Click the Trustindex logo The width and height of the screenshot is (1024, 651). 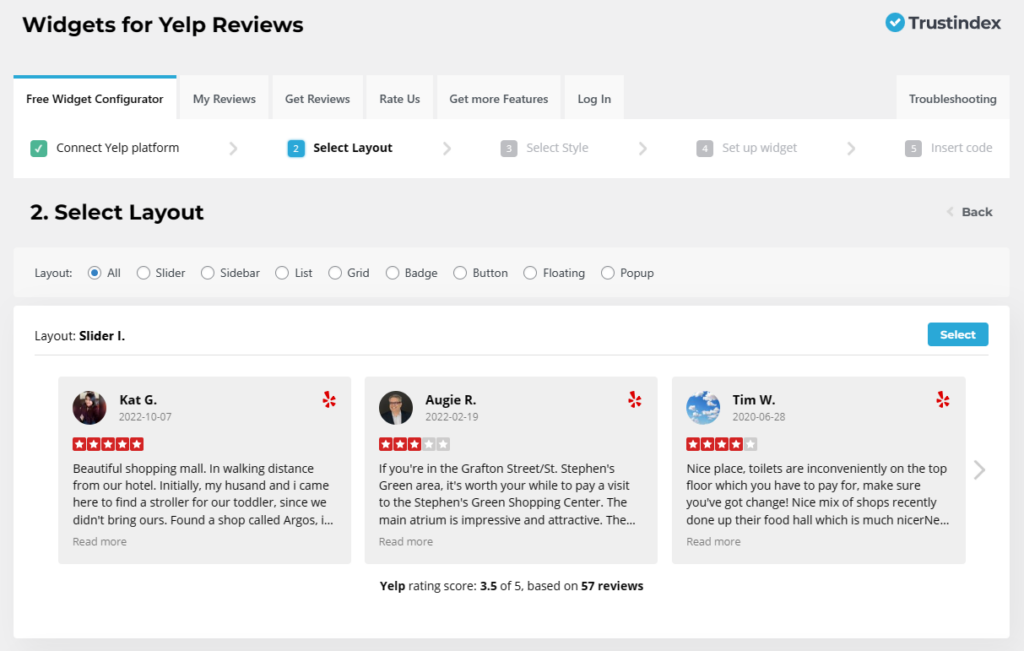click(x=941, y=22)
